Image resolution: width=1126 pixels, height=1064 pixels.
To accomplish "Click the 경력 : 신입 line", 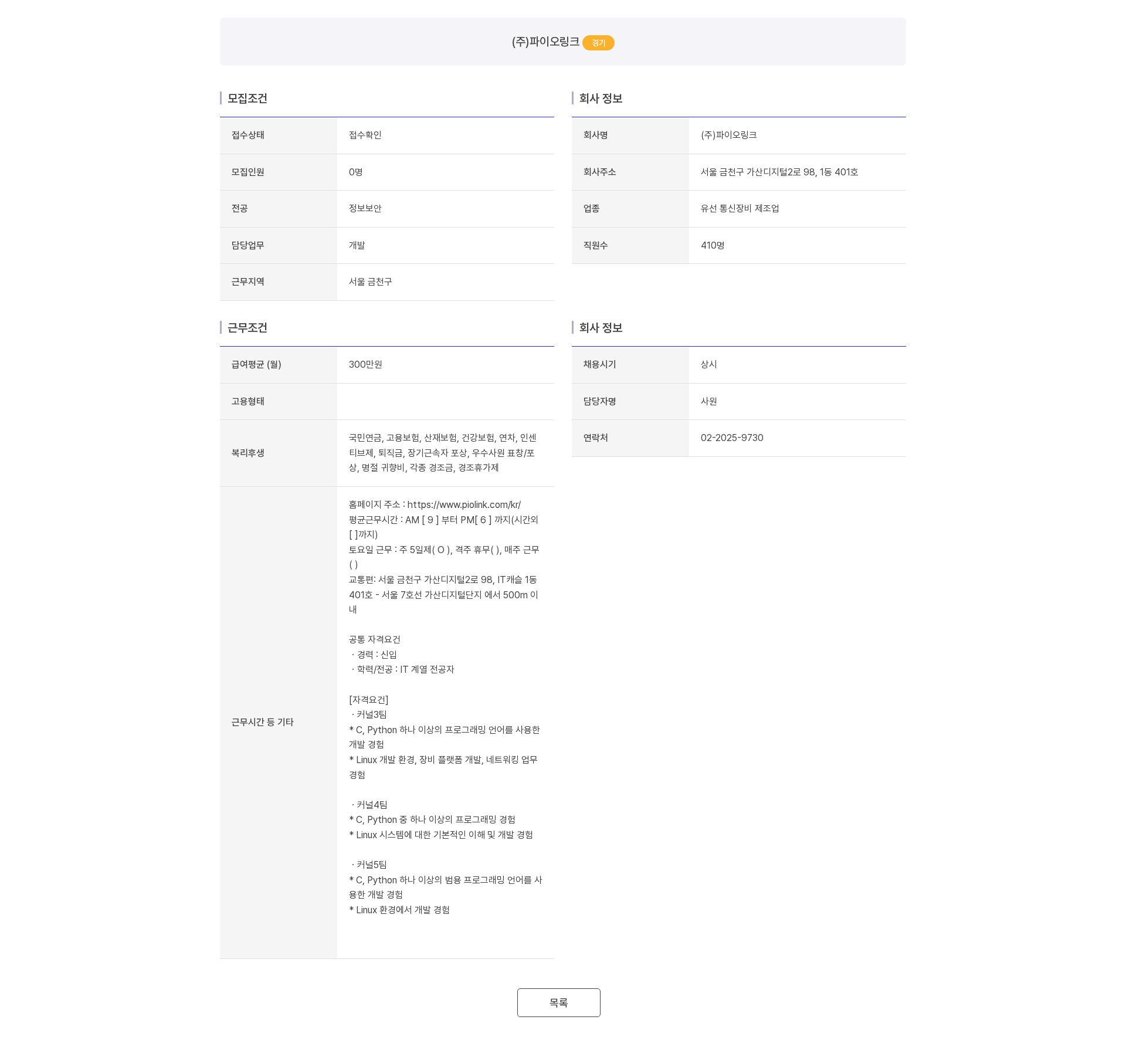I will [x=374, y=655].
